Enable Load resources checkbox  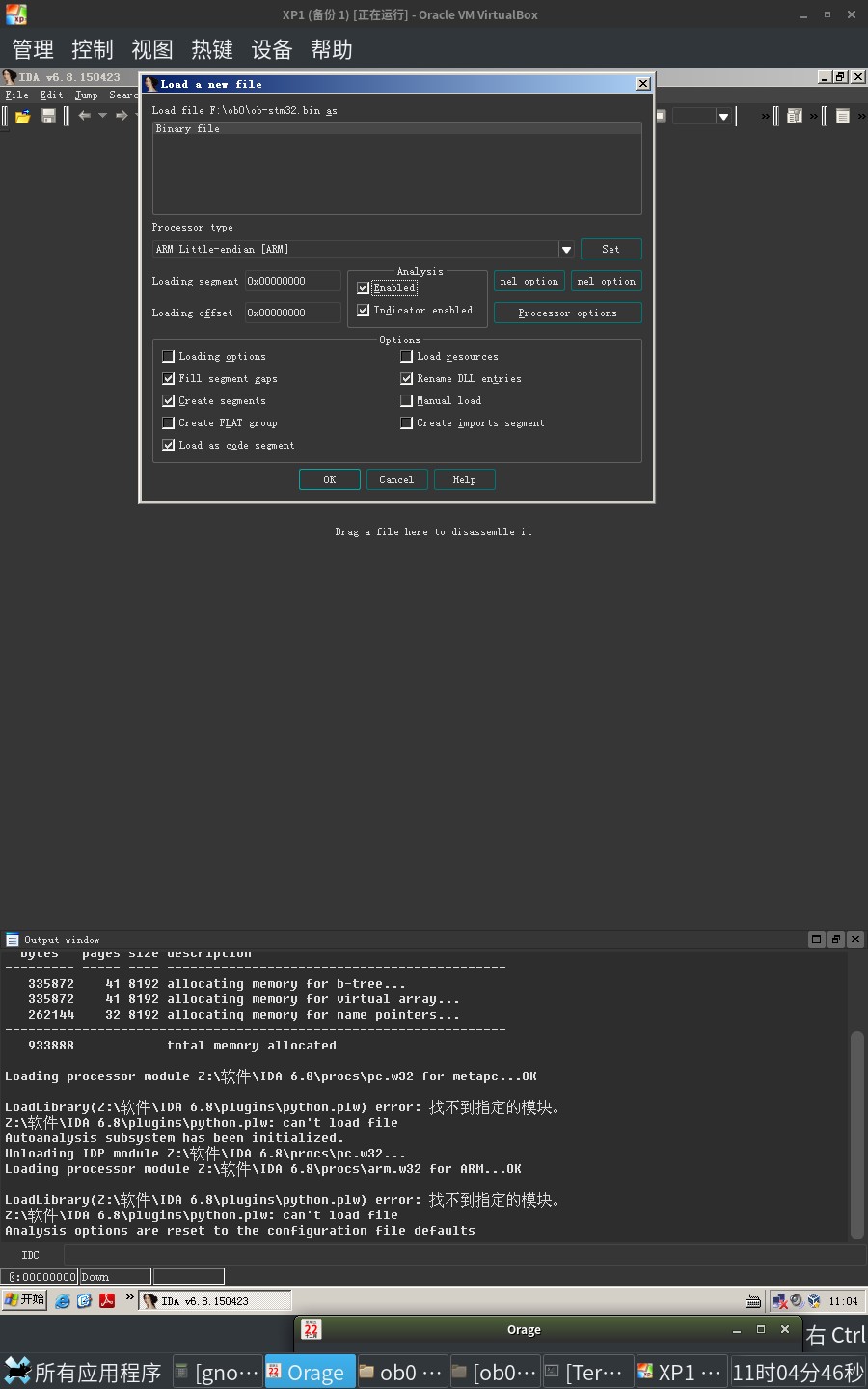[x=406, y=356]
